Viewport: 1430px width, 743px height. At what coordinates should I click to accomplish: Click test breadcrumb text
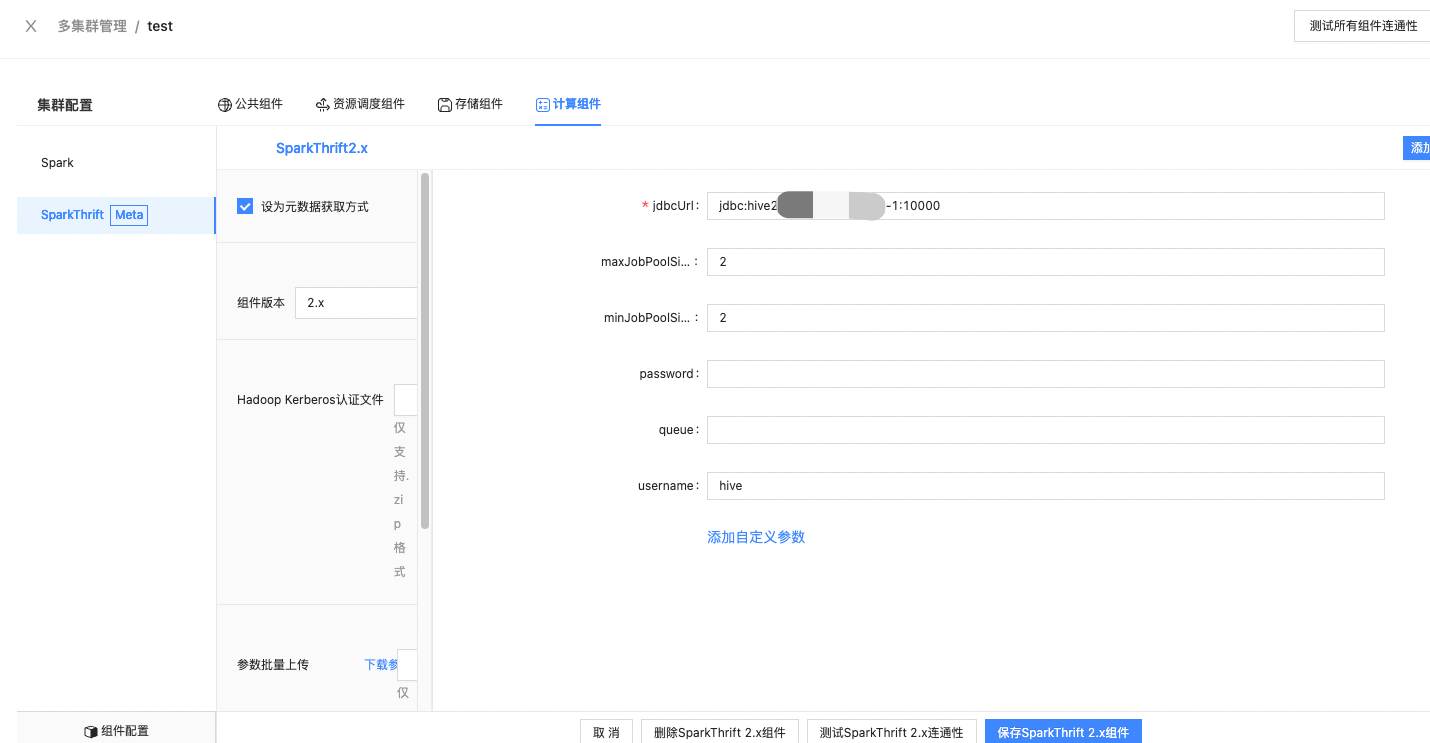pyautogui.click(x=160, y=26)
